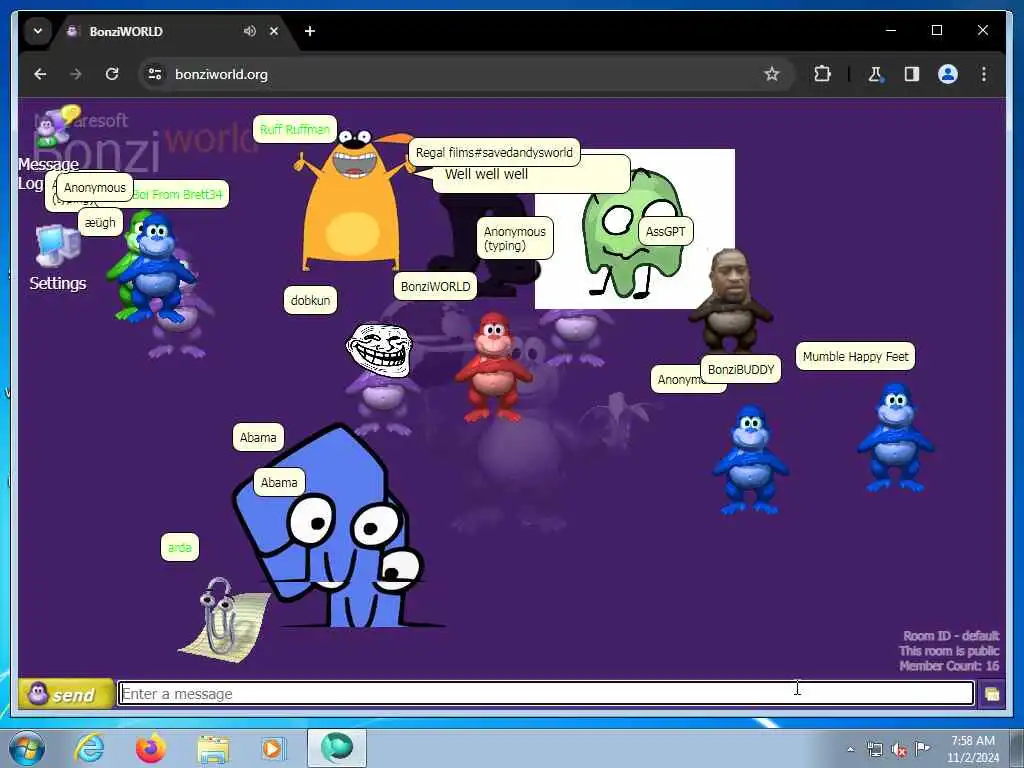Image resolution: width=1024 pixels, height=768 pixels.
Task: Open Windows Media Player from taskbar
Action: [273, 748]
